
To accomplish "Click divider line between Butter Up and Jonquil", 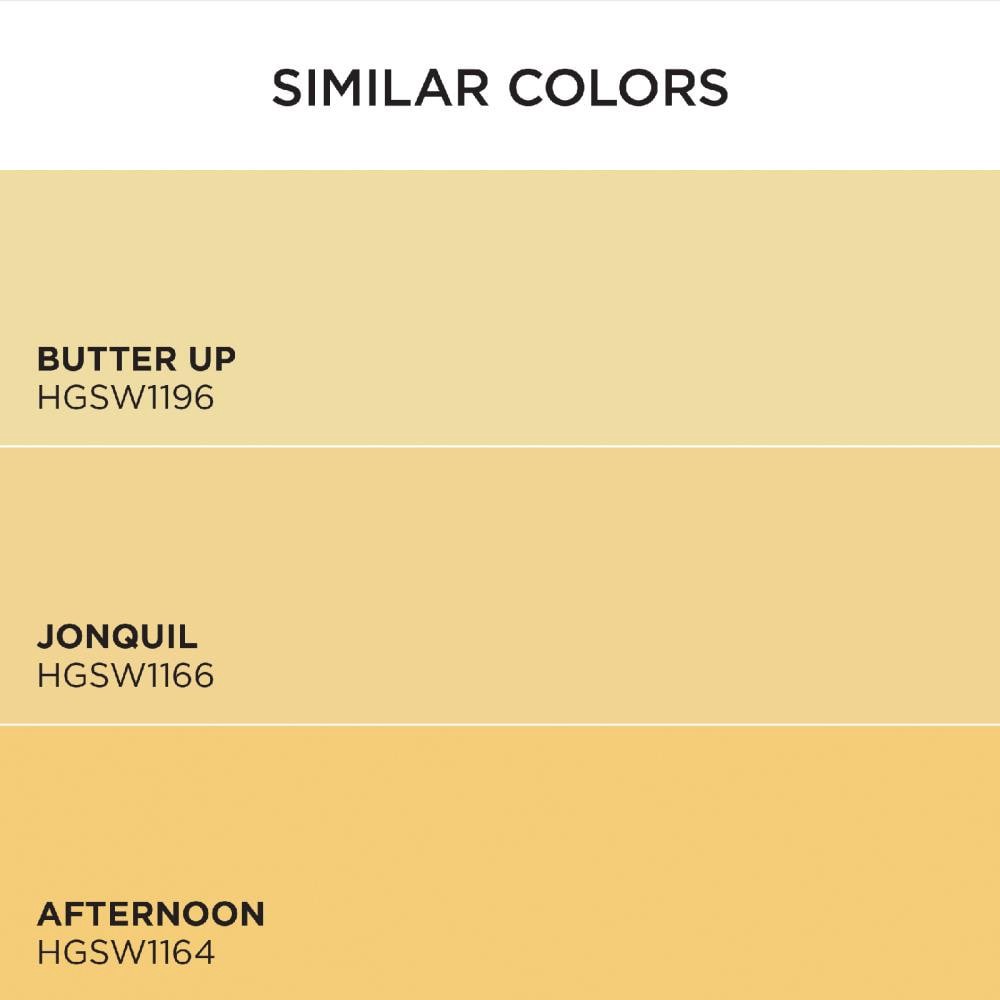I will pyautogui.click(x=500, y=446).
